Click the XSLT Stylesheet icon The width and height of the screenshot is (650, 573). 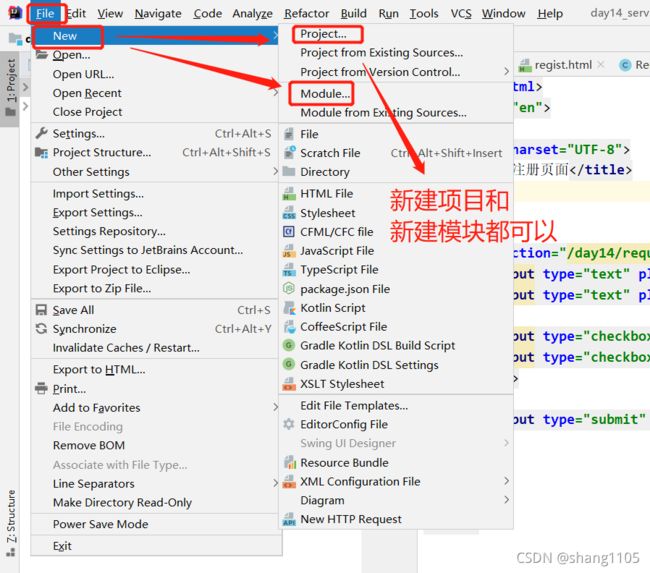coord(289,384)
